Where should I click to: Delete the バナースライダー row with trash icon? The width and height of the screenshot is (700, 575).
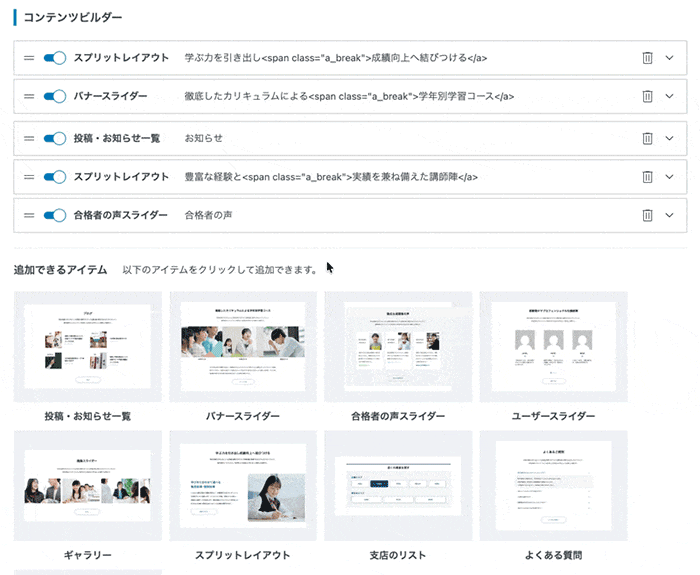(x=647, y=97)
